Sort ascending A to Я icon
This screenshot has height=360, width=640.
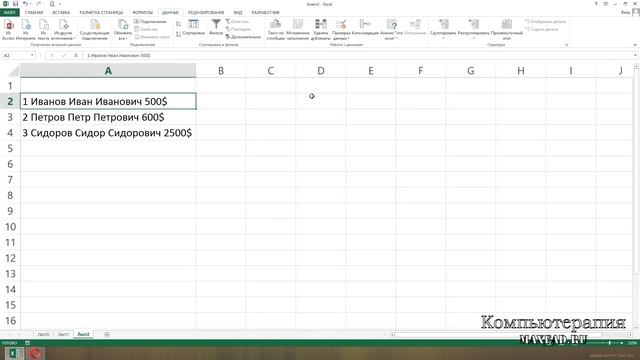coord(178,24)
